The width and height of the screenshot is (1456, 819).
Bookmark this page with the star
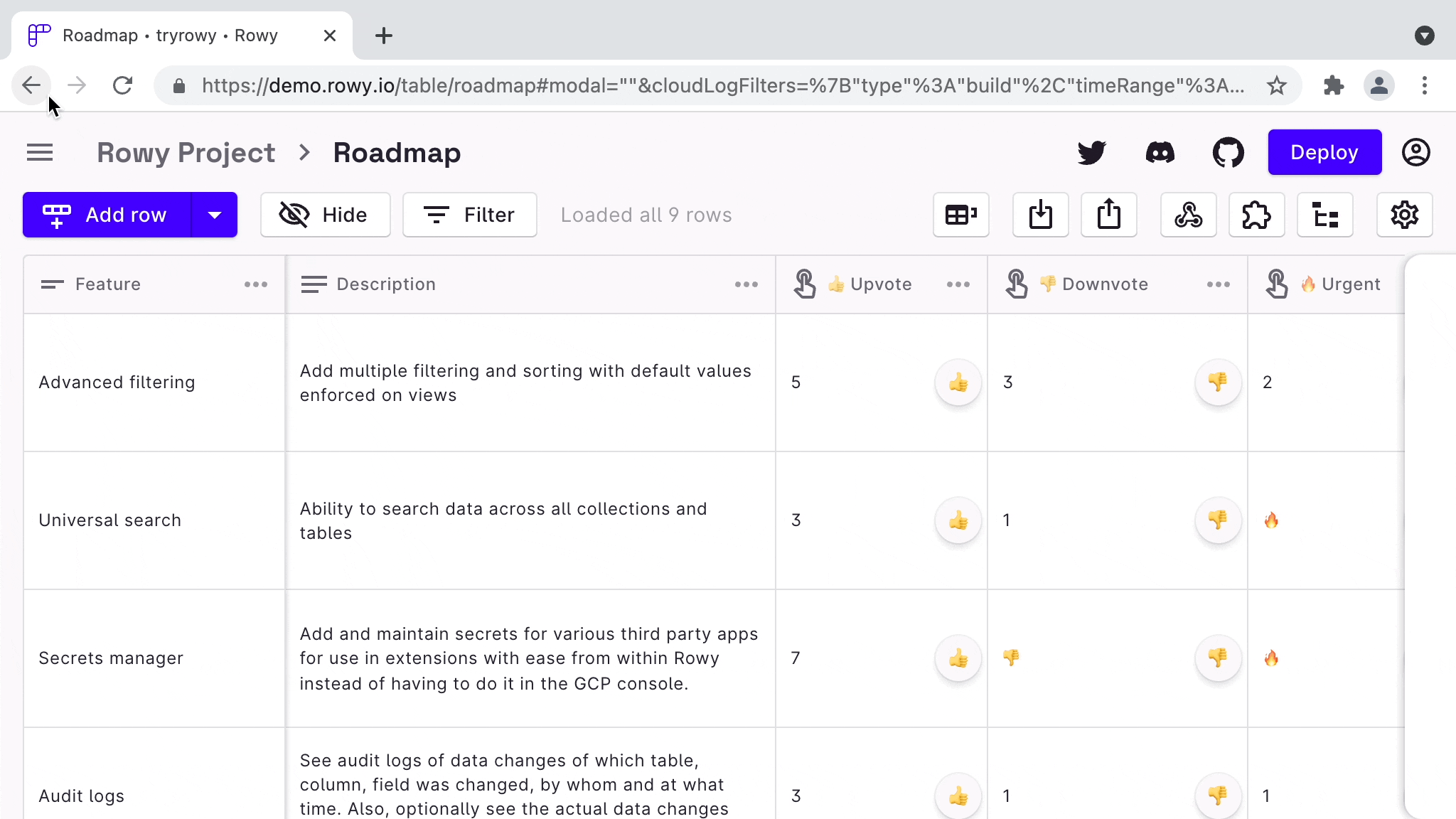(x=1277, y=85)
